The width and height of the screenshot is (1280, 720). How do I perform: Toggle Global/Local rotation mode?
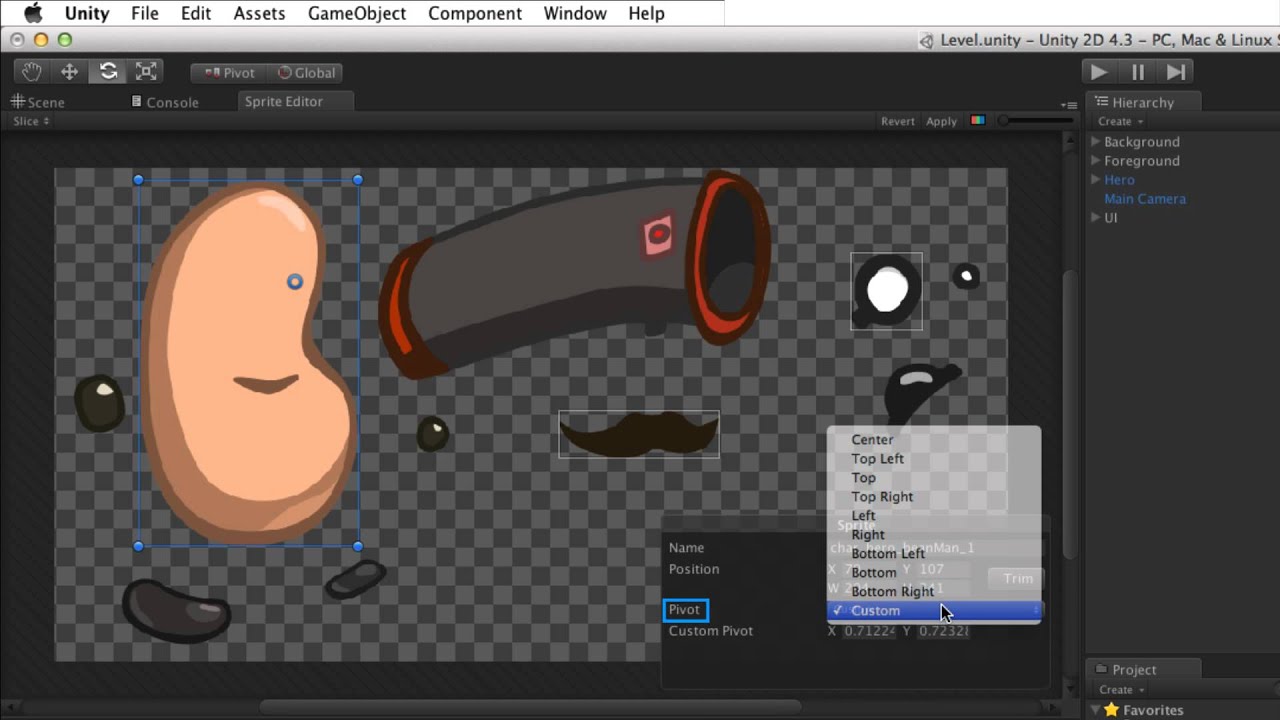(306, 73)
